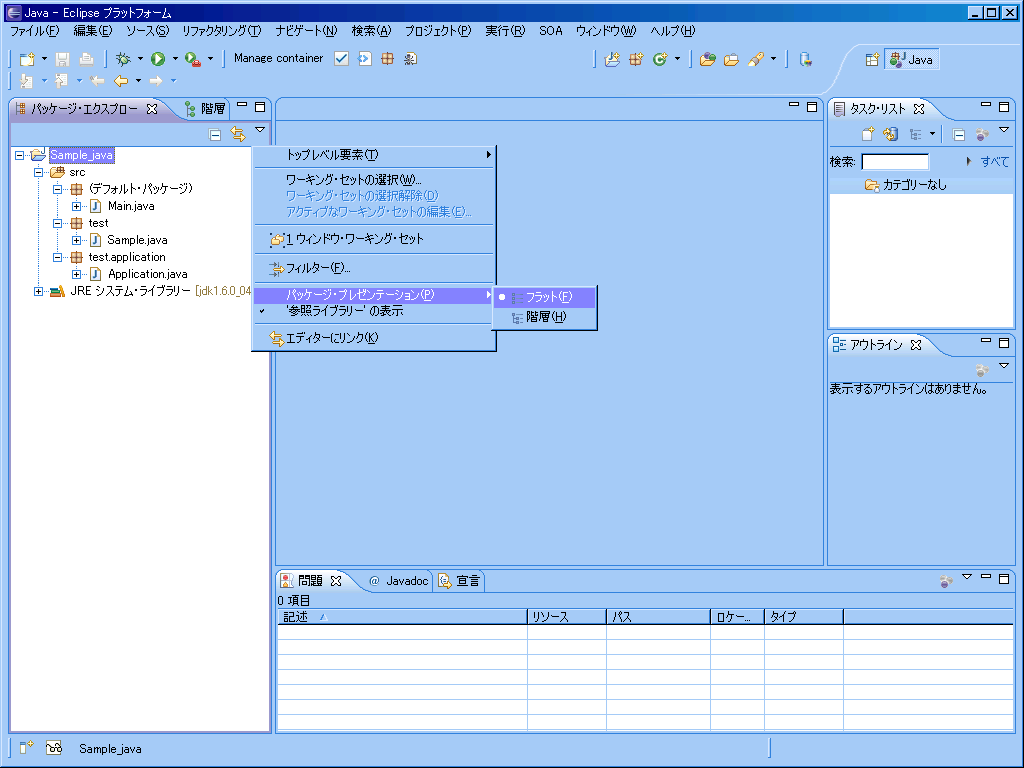The image size is (1024, 768).
Task: Select the 階層 presentation option in submenu
Action: [x=545, y=317]
